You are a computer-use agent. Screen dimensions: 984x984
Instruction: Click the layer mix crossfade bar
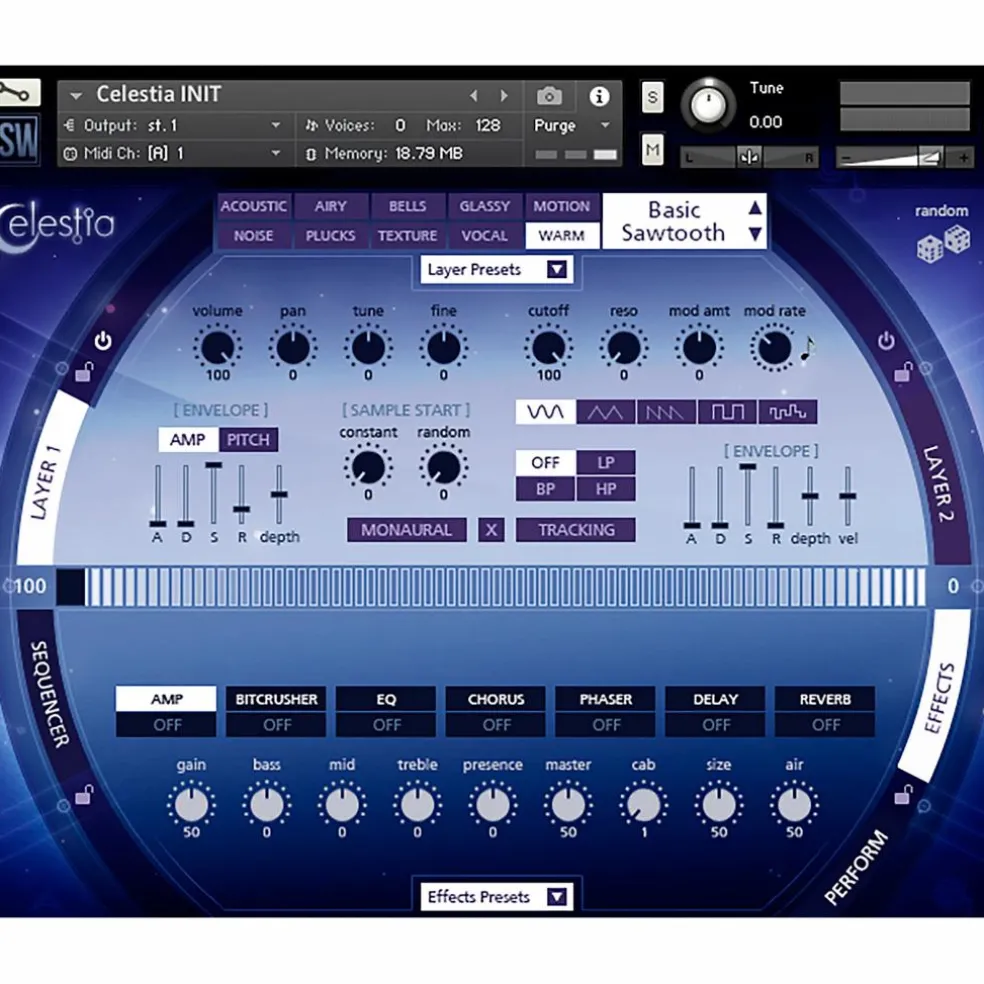pos(491,587)
